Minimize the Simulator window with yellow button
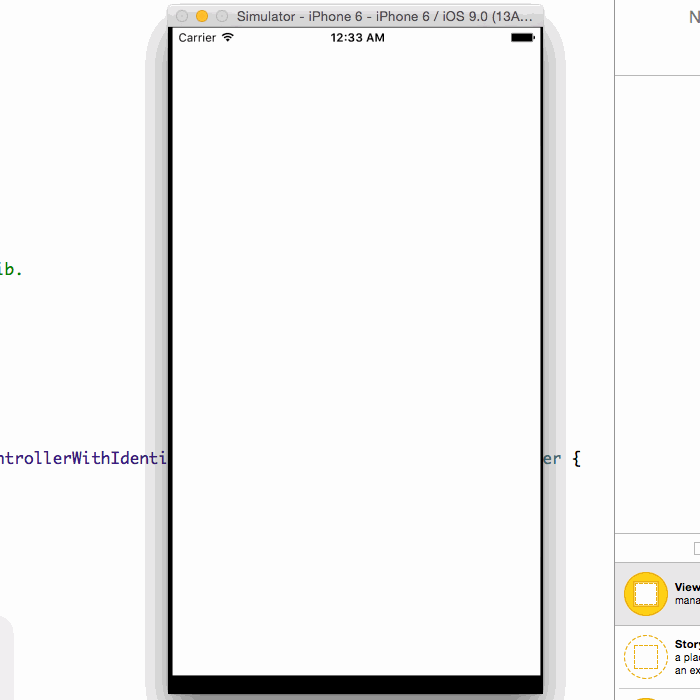Viewport: 700px width, 700px height. pos(202,16)
